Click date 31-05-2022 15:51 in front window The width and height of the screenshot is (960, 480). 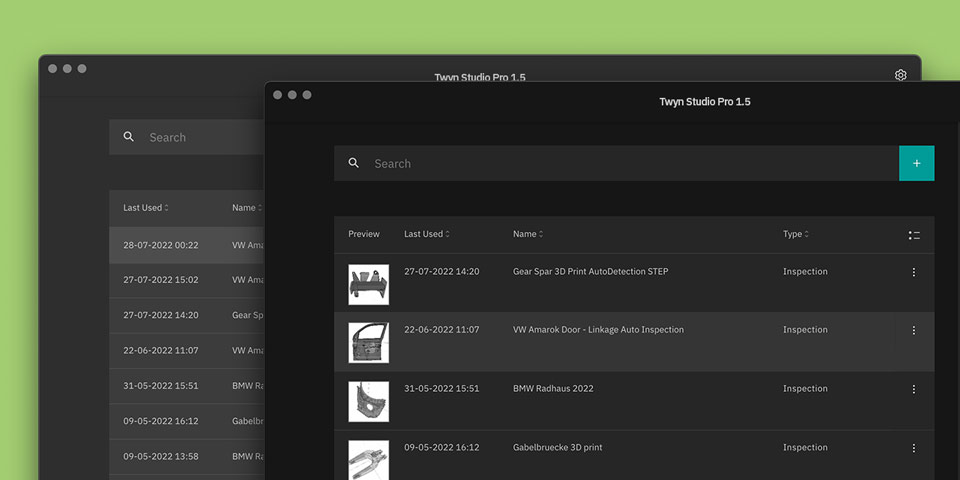tap(441, 388)
